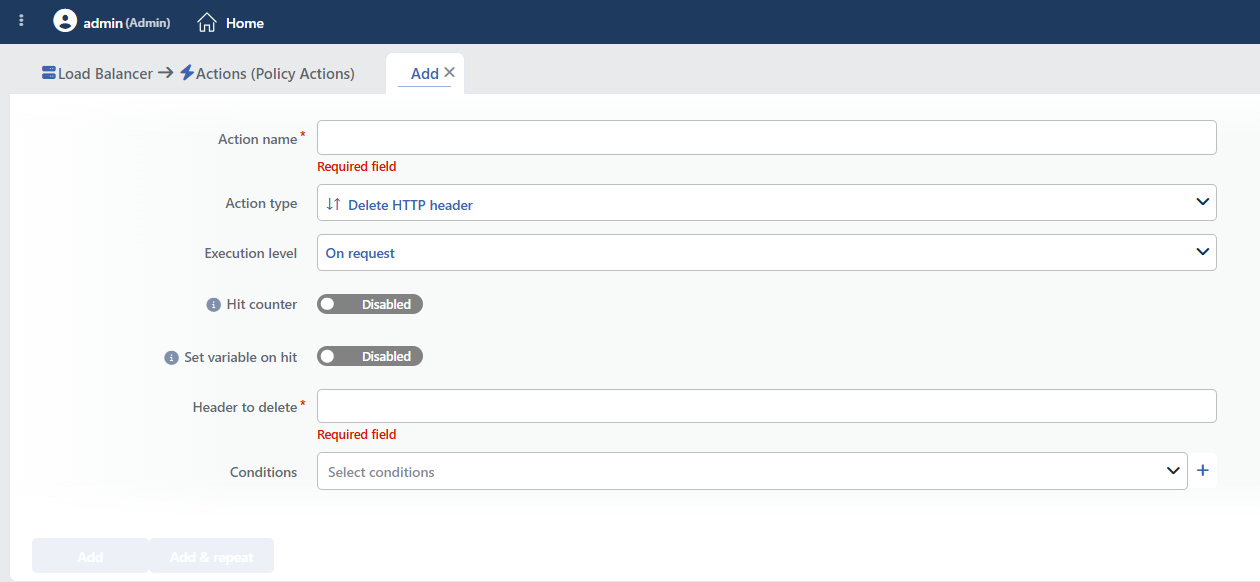Click the Add & repeat button
Viewport: 1260px width, 582px height.
(x=211, y=557)
